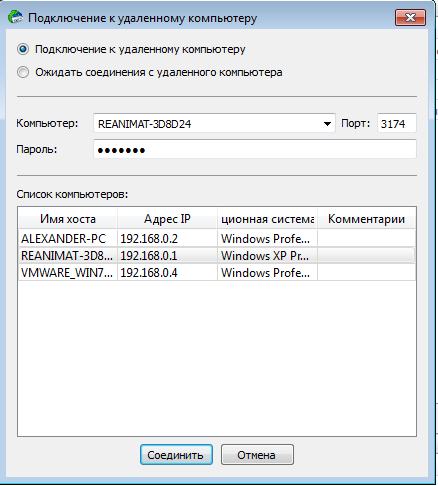Click the 'Windows XP Pr...' cell
Viewport: 438px width, 486px height.
(x=267, y=256)
